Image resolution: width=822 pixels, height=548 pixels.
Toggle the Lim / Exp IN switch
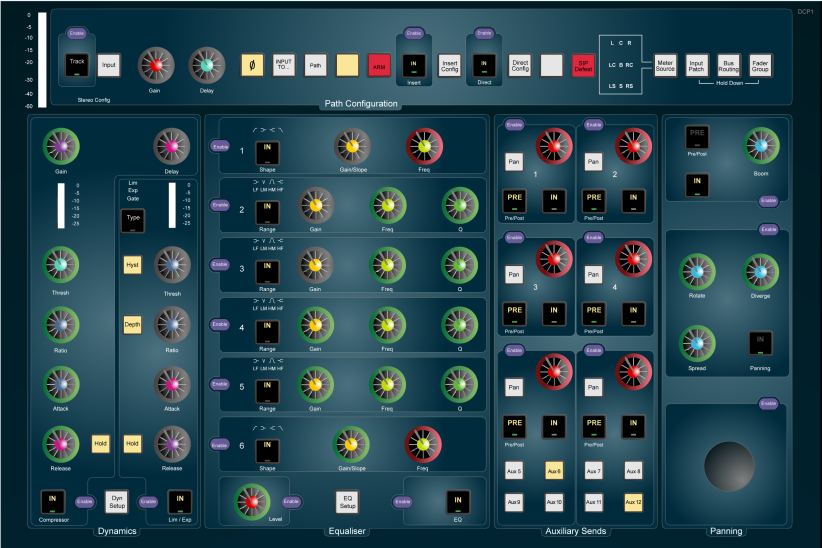[x=180, y=501]
